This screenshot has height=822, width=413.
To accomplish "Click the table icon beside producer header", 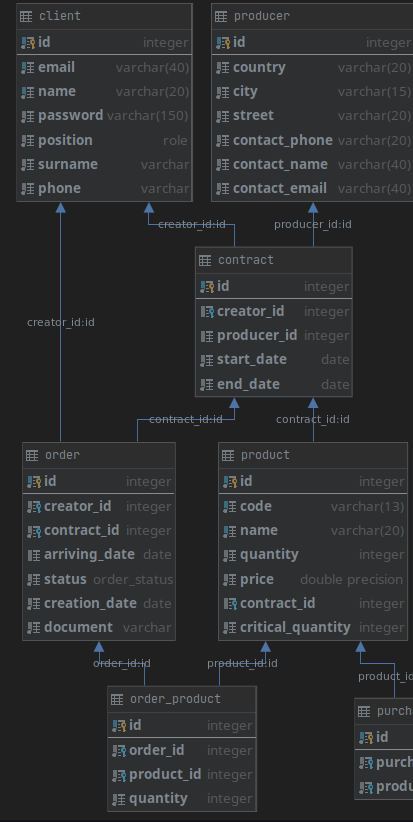I will (x=221, y=16).
